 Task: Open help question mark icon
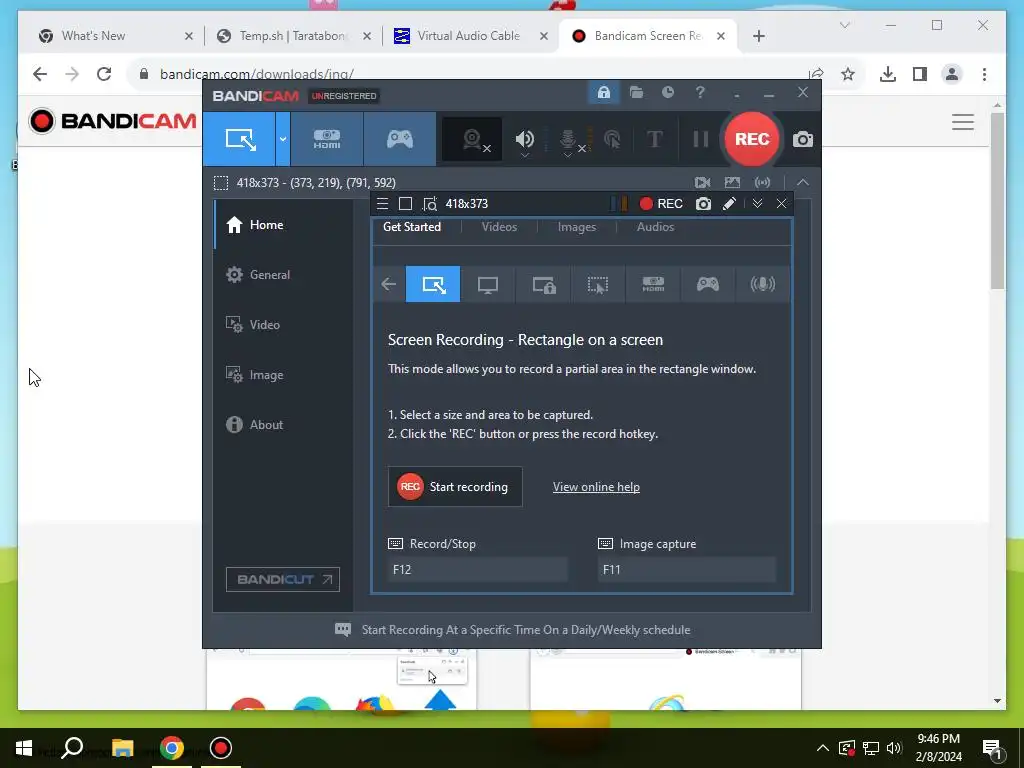tap(700, 93)
